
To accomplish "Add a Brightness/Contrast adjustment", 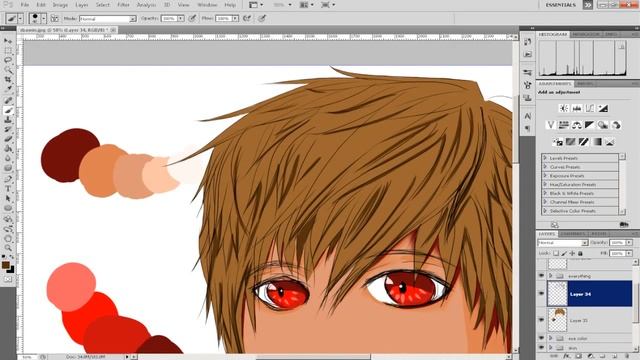I will (x=564, y=108).
